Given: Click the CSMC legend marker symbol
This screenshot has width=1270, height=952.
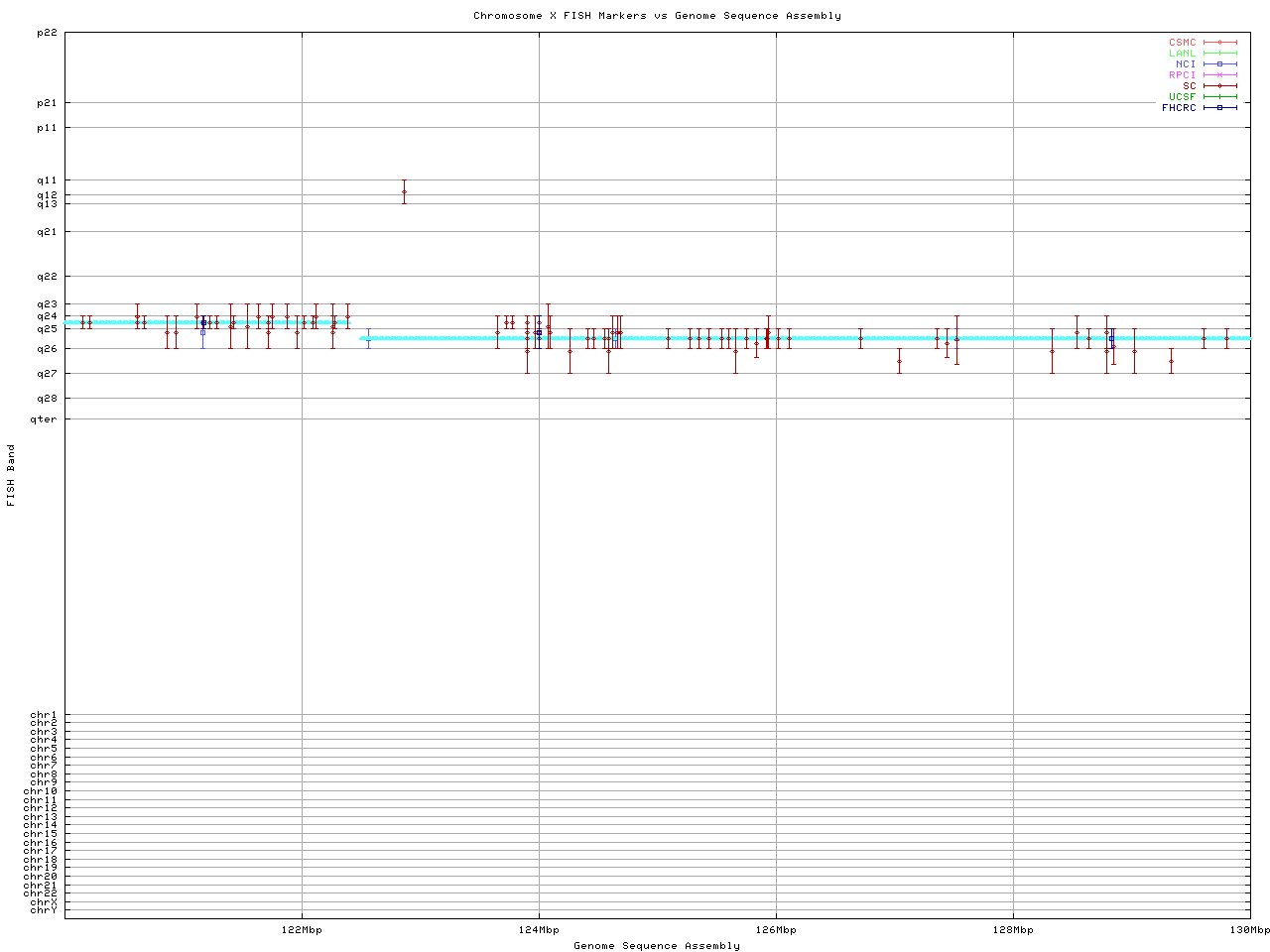Looking at the screenshot, I should click(1219, 43).
